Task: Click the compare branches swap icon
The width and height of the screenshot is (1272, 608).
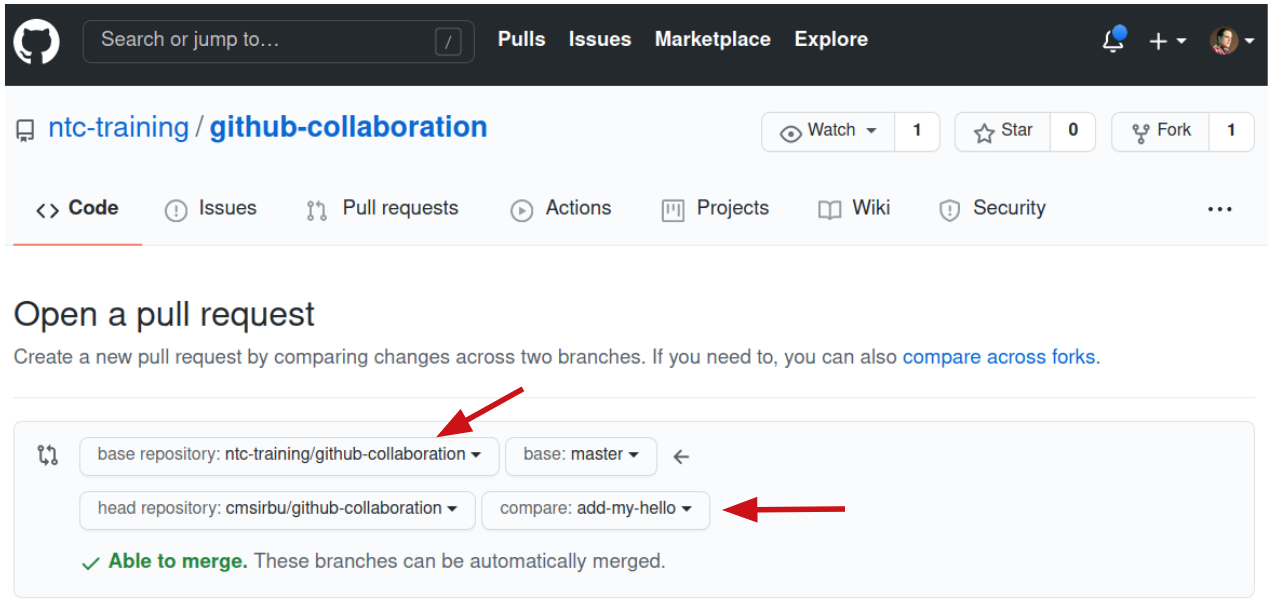Action: [47, 456]
